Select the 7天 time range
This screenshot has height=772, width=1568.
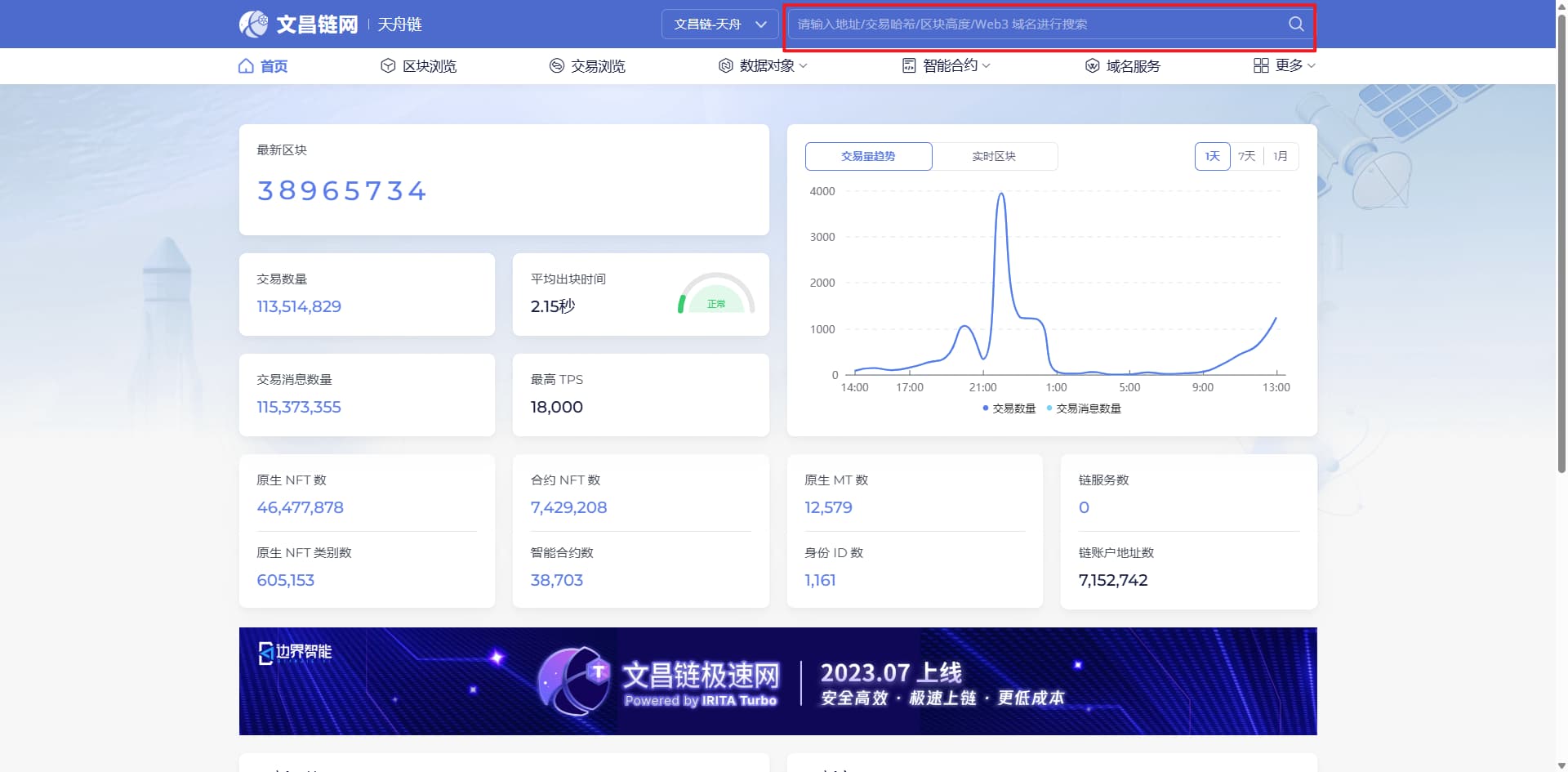tap(1246, 156)
